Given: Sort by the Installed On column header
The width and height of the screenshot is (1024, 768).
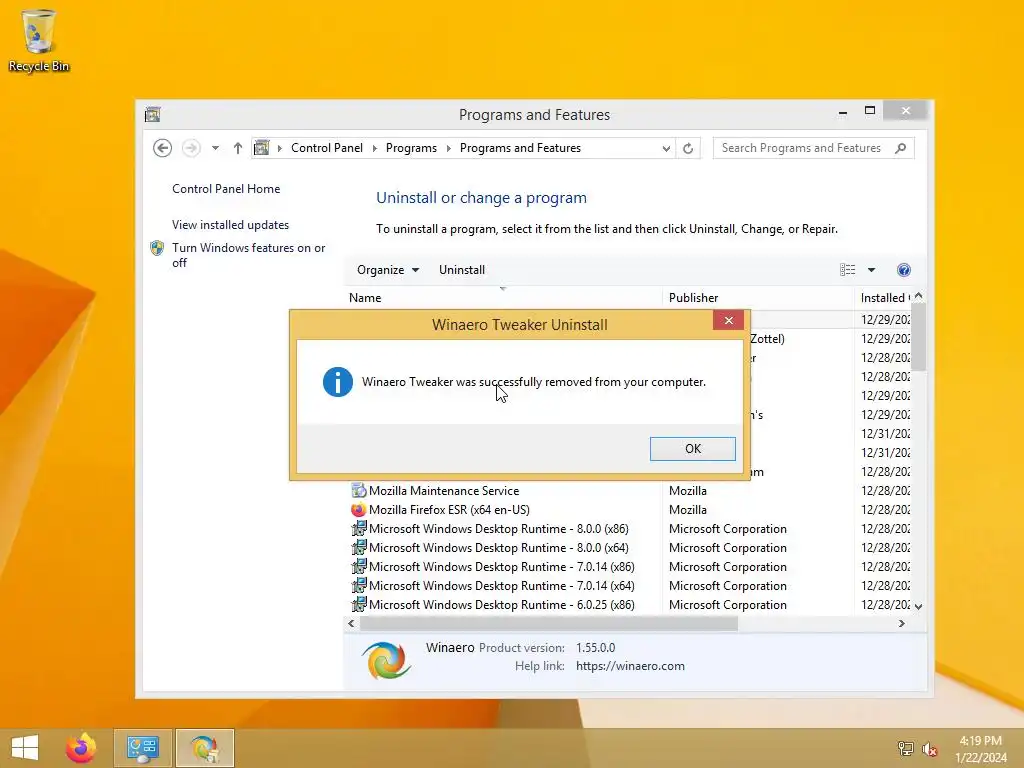Looking at the screenshot, I should click(884, 297).
